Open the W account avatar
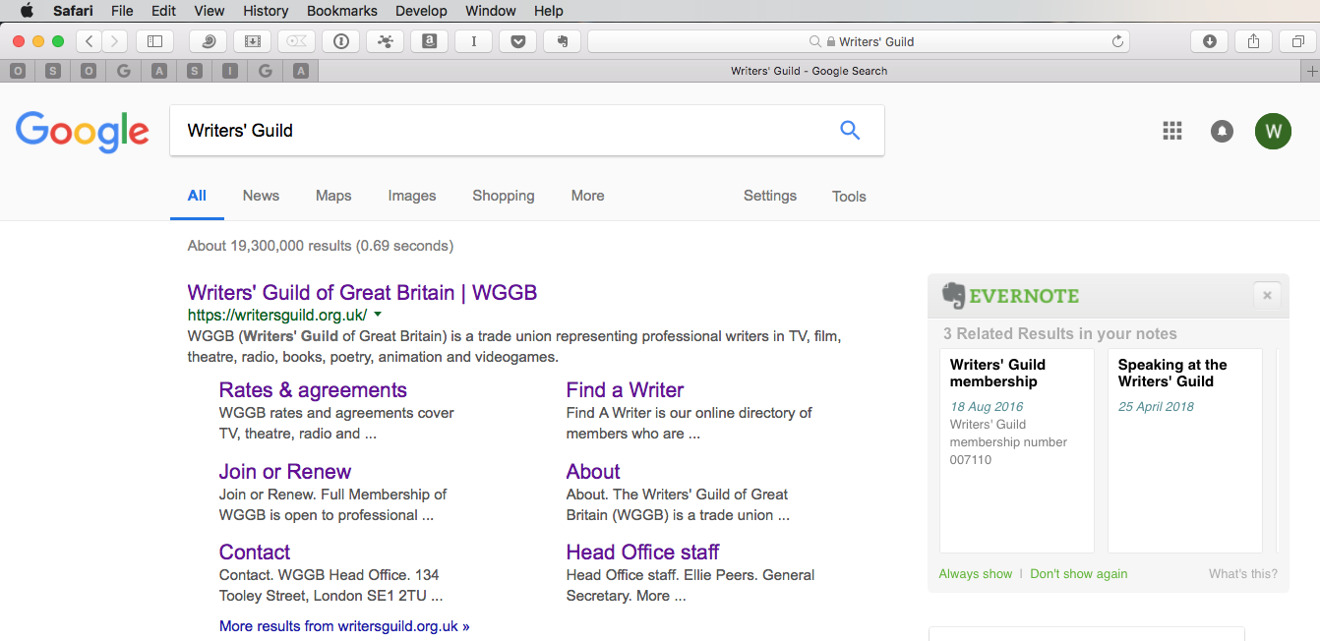The image size is (1320, 641). click(1273, 131)
